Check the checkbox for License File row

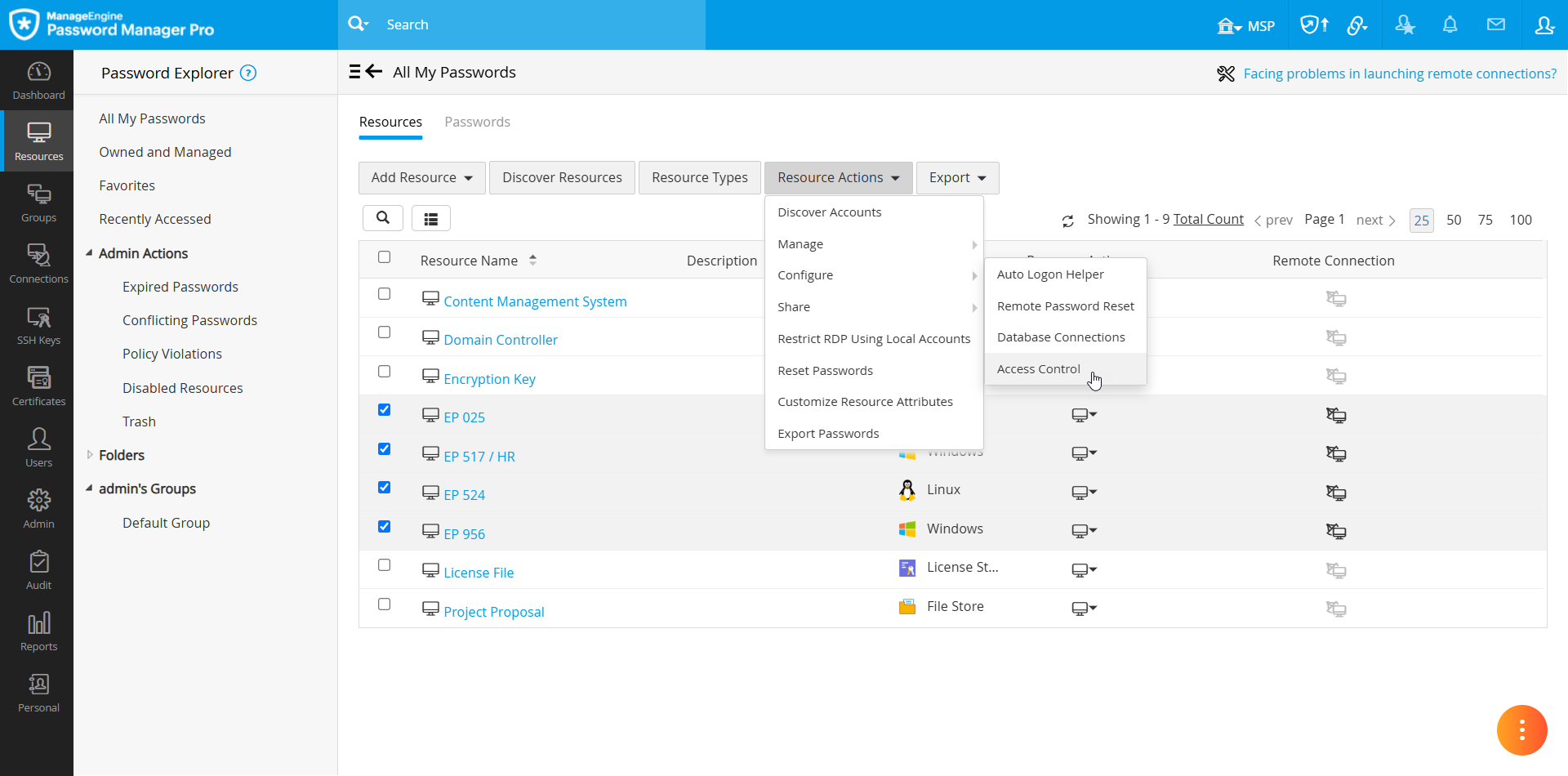(x=384, y=564)
